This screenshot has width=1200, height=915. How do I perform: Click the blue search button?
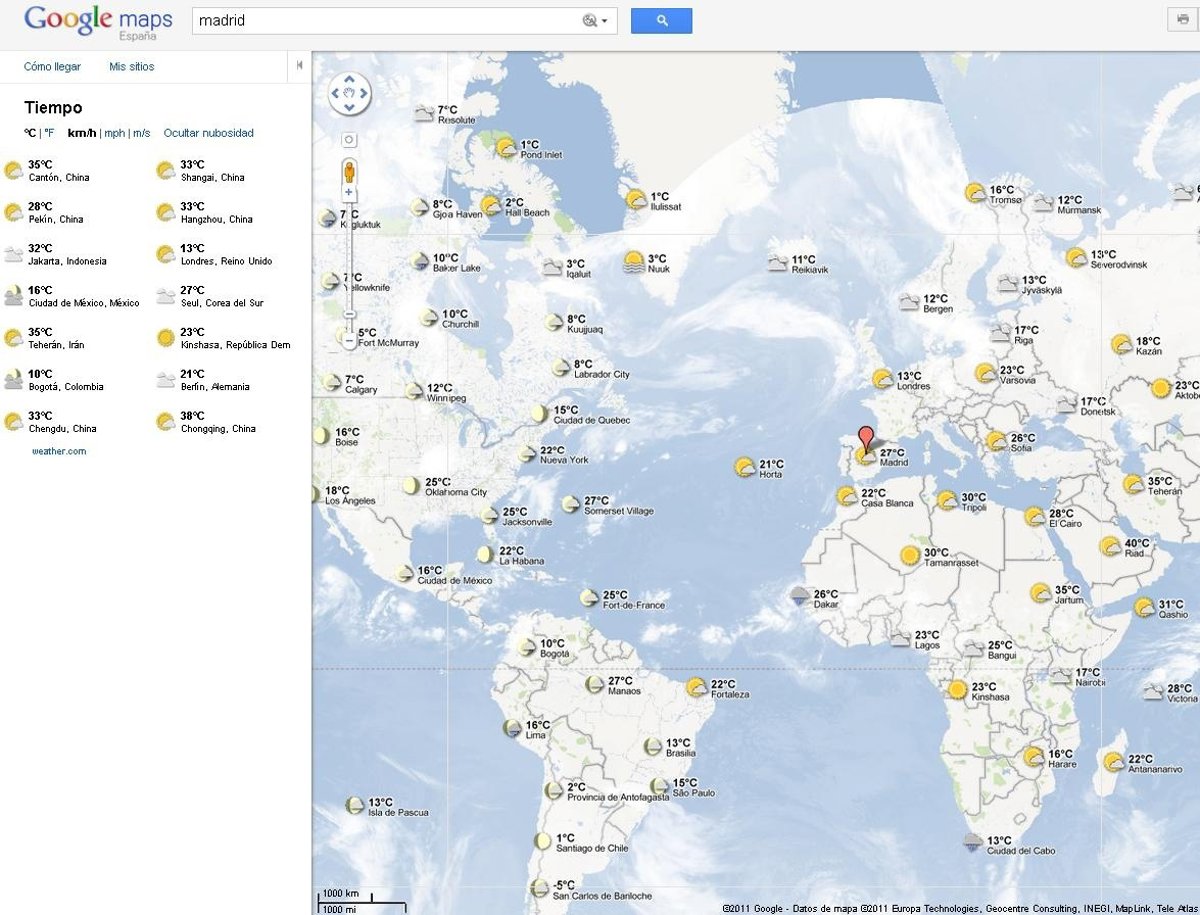661,21
